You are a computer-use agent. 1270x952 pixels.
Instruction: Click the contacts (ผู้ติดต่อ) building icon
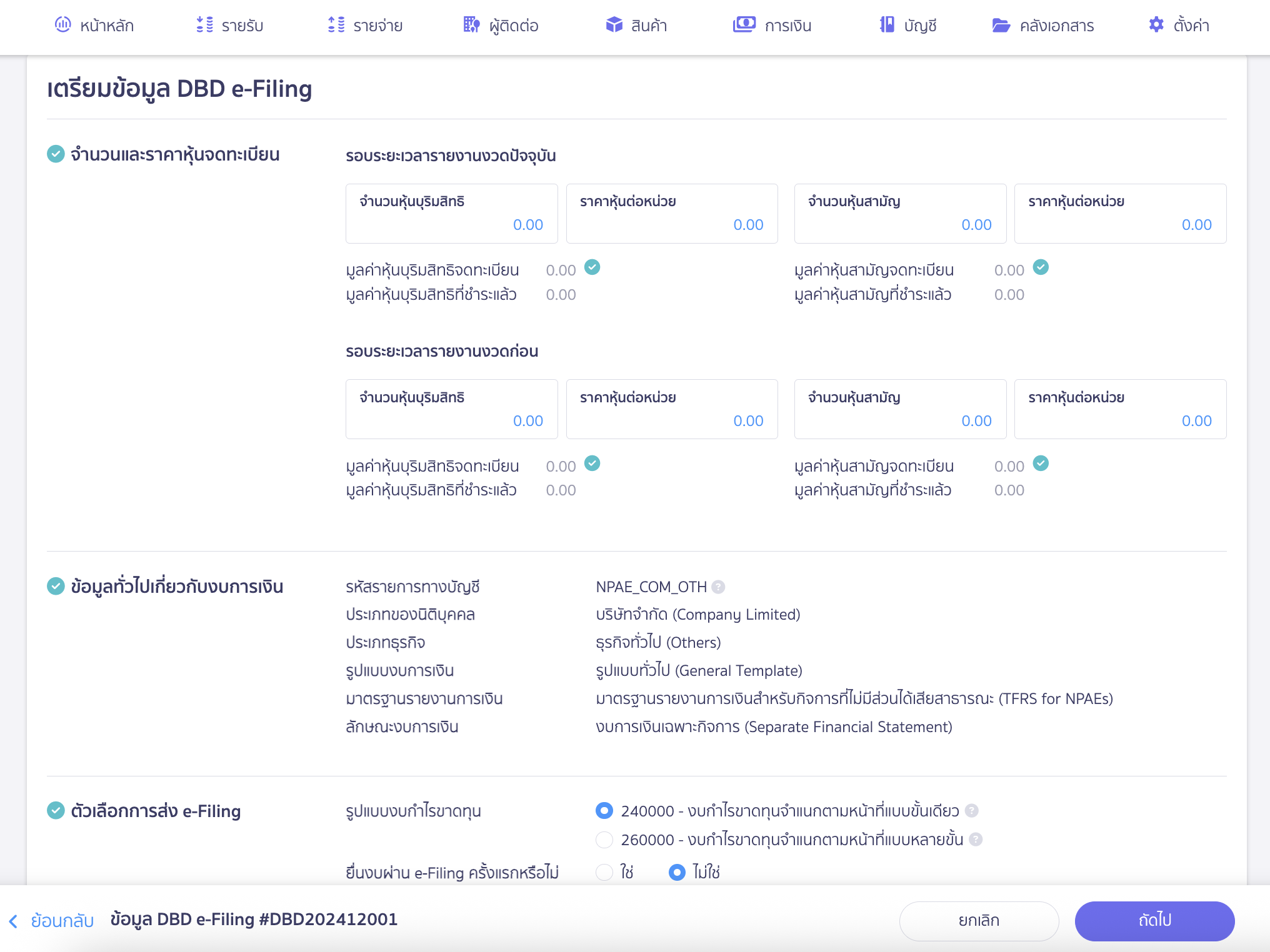[x=471, y=25]
